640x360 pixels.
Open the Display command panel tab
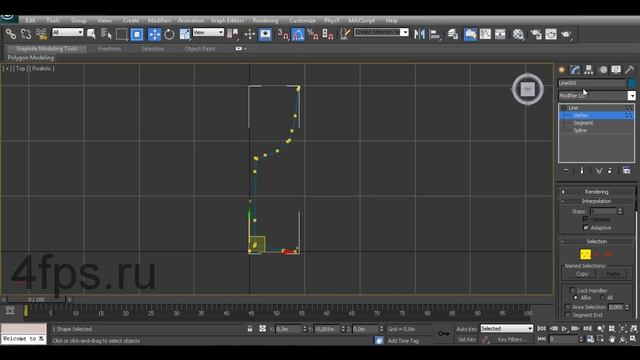click(x=616, y=70)
